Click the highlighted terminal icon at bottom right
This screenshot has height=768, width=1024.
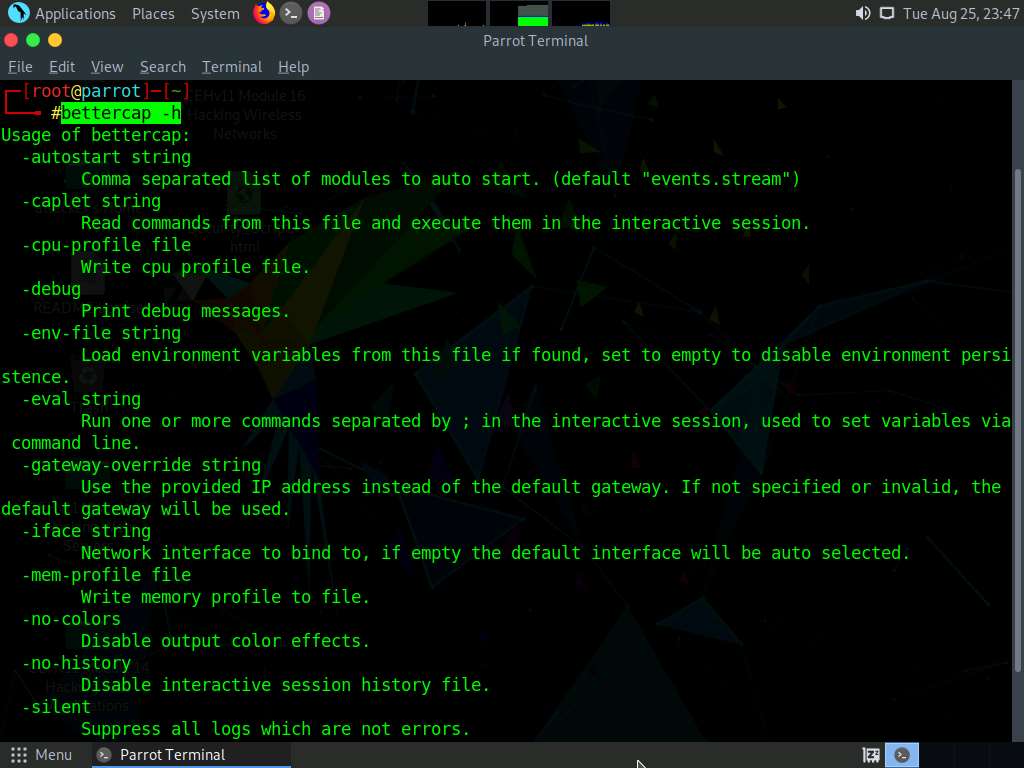902,755
